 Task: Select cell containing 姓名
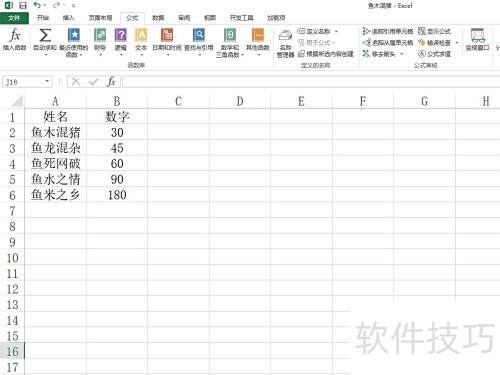(x=55, y=116)
